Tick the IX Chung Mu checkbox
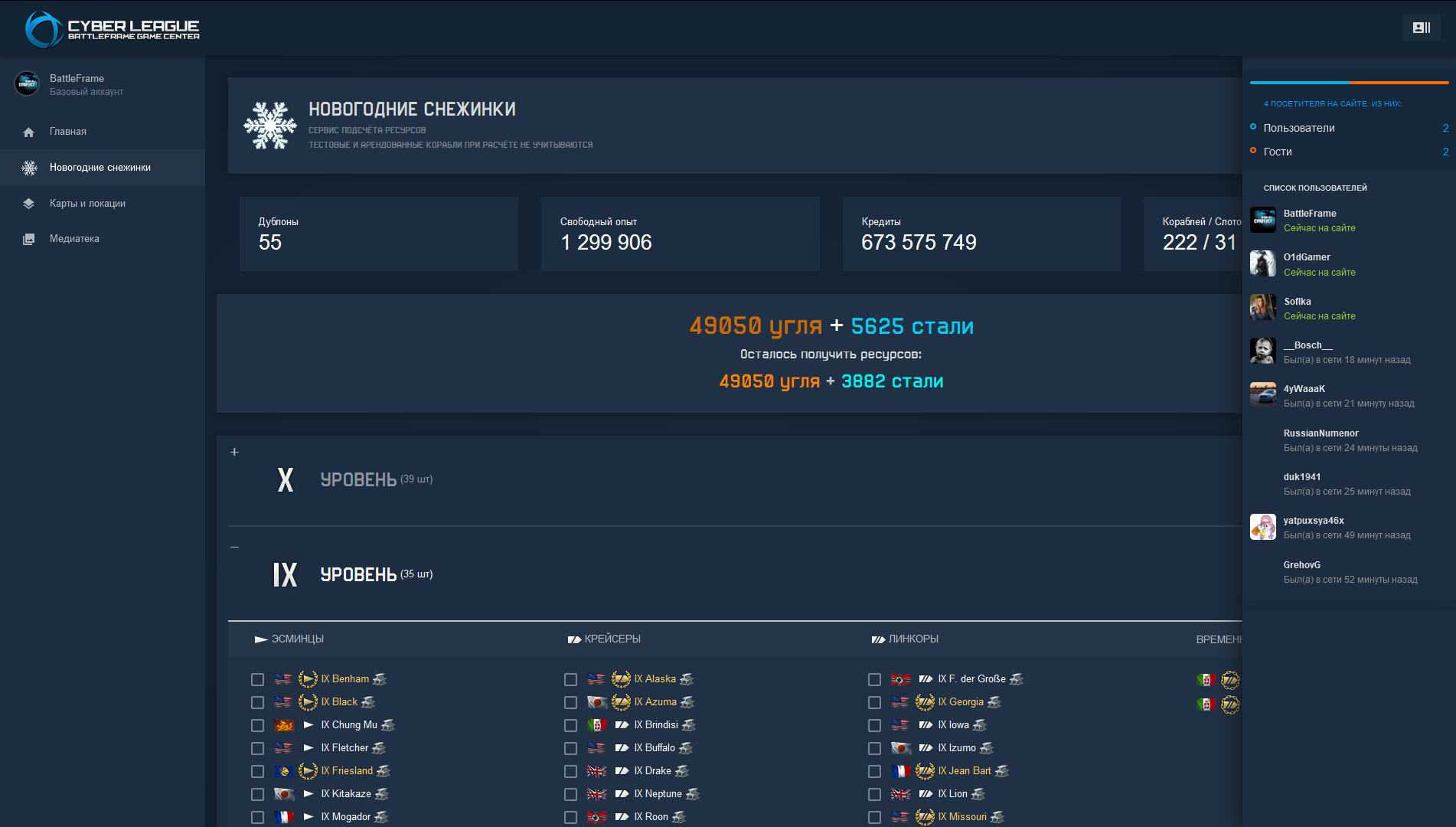 [x=257, y=726]
